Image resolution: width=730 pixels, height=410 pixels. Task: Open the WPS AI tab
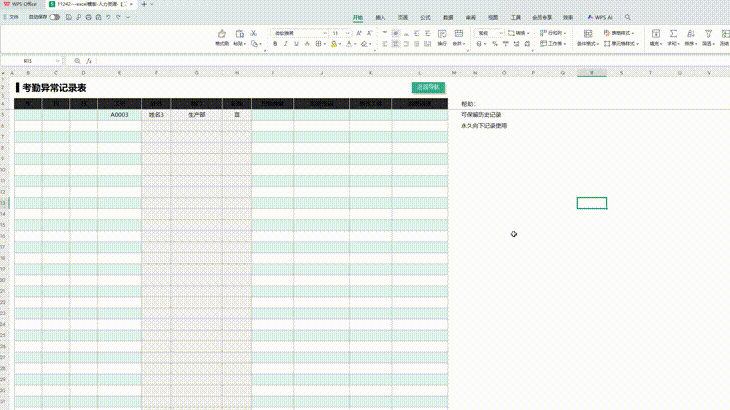click(600, 17)
